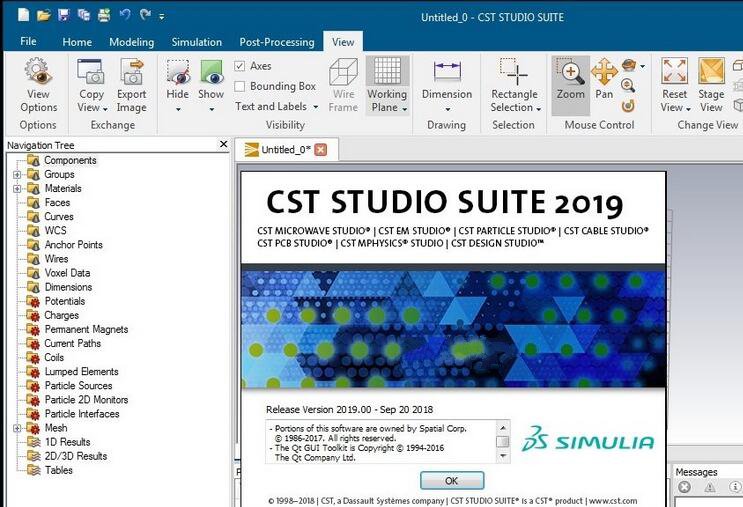
Task: Open the Hide dropdown arrow
Action: pyautogui.click(x=178, y=109)
